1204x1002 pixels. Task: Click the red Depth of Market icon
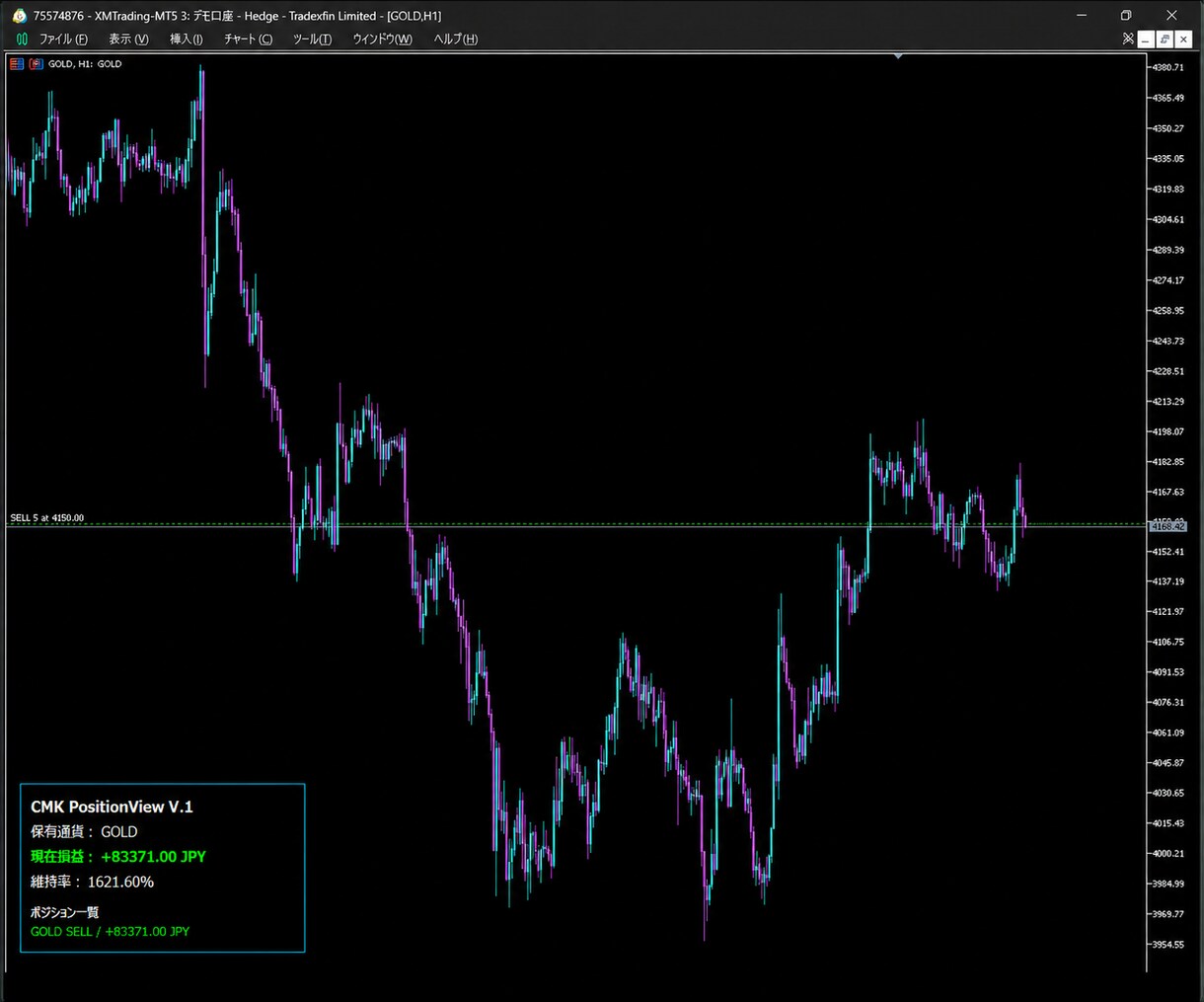(x=37, y=63)
